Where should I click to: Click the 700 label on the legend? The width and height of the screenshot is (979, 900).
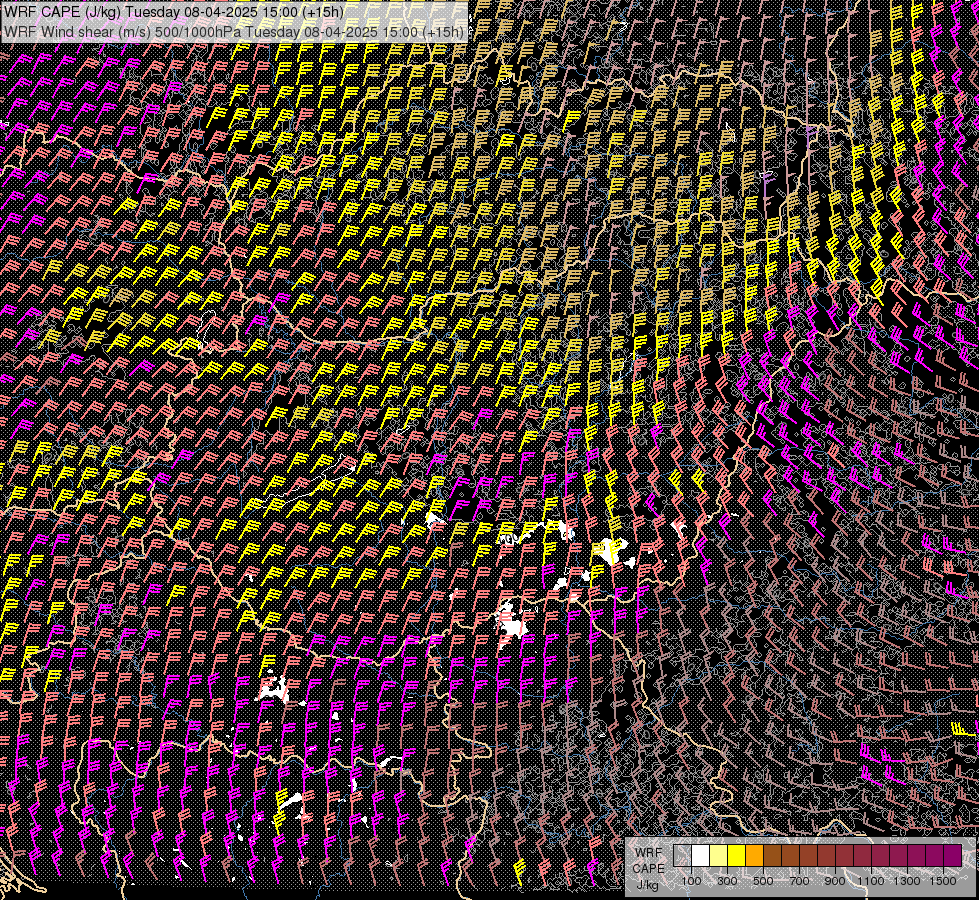(x=799, y=881)
